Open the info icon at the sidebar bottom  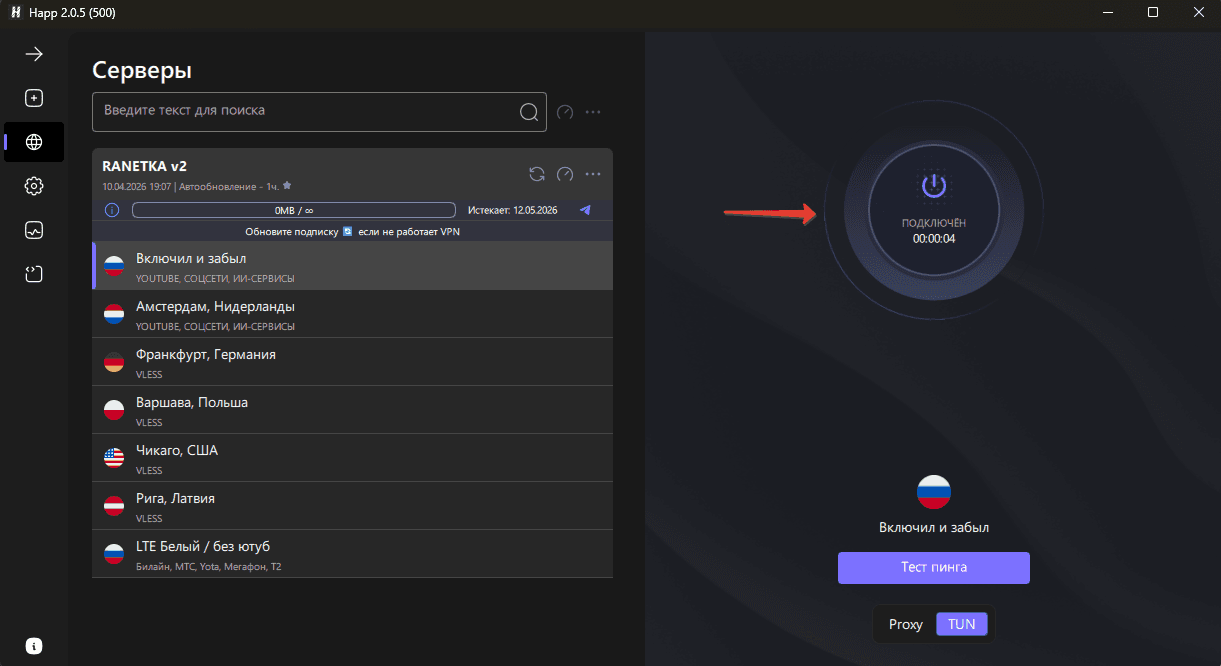point(34,645)
